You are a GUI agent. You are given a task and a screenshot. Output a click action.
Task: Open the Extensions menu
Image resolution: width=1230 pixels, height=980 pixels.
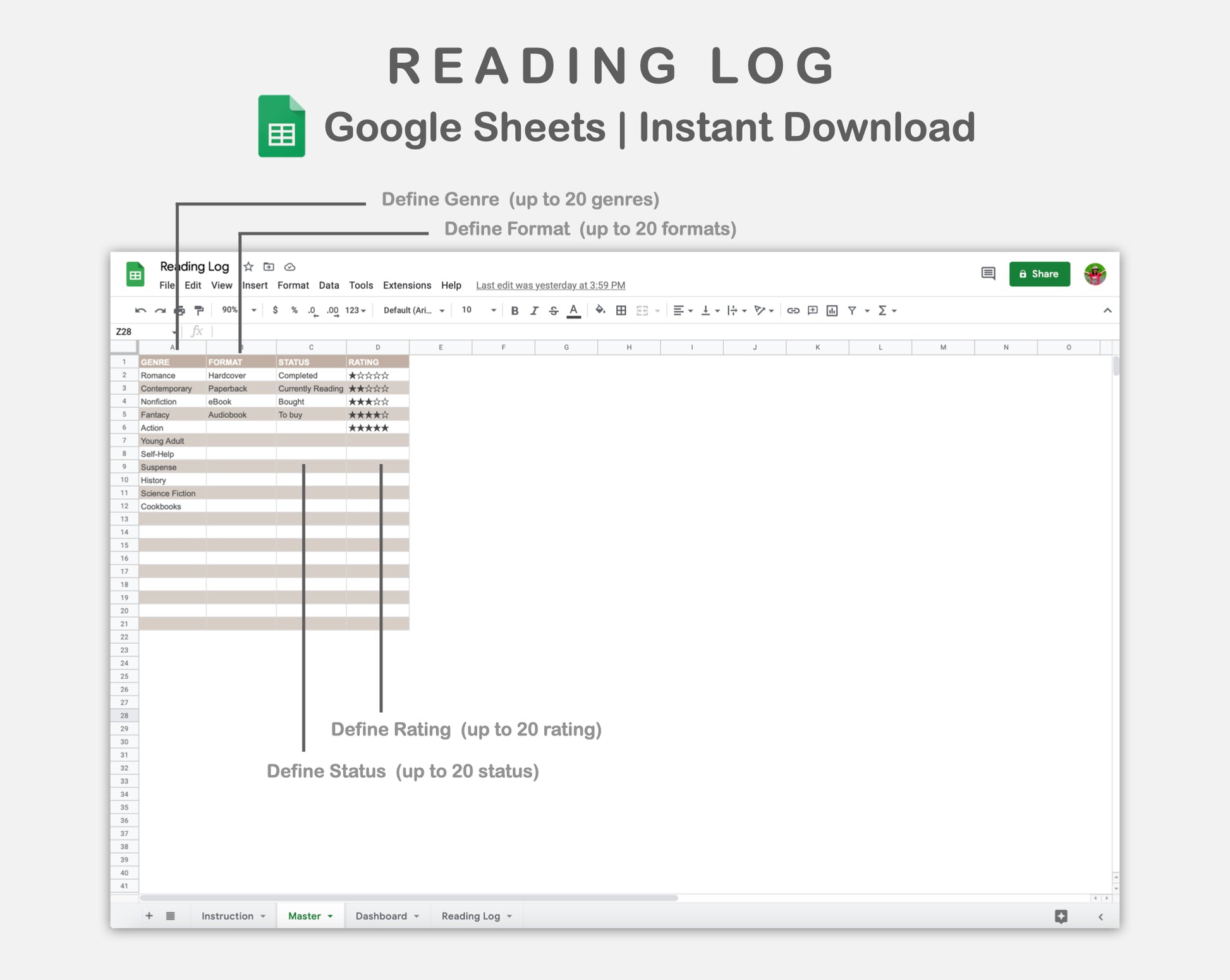(x=406, y=286)
